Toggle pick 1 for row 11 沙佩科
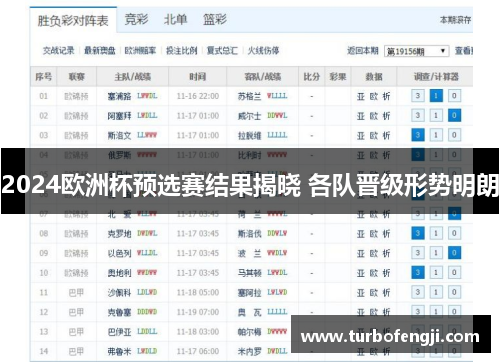 tap(436, 292)
